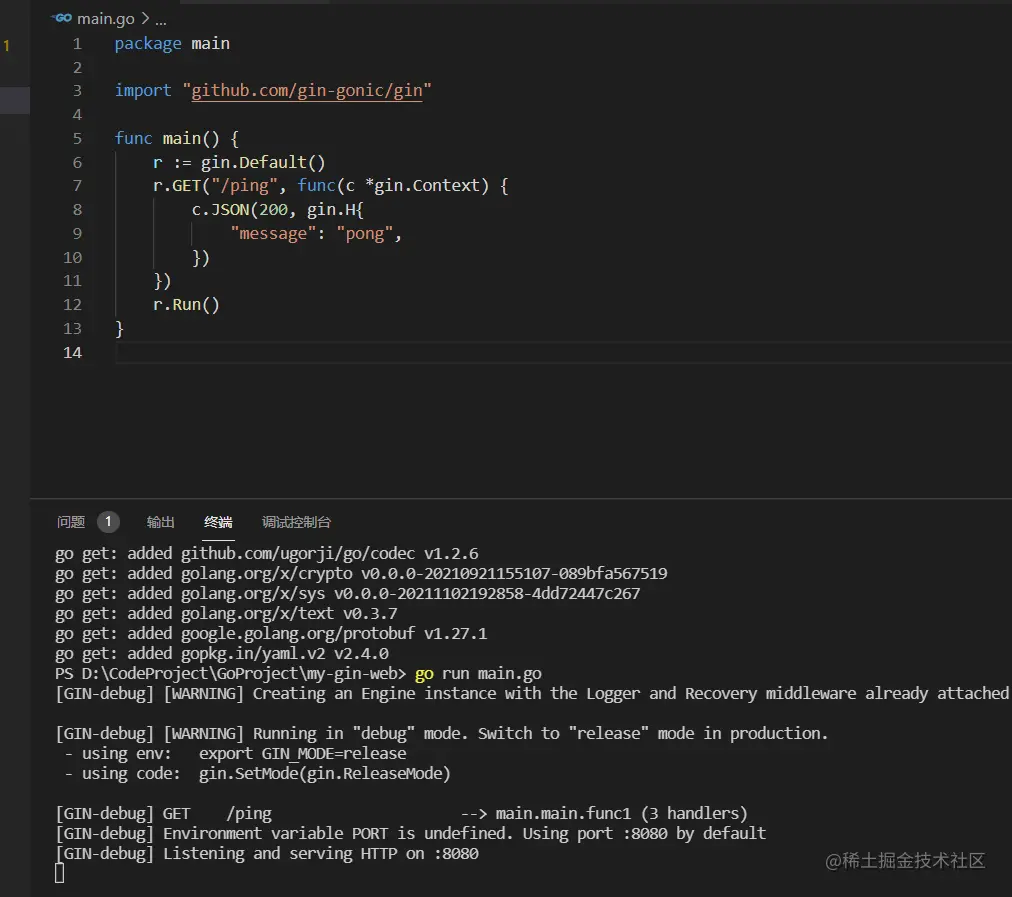The image size is (1012, 897).
Task: Click the go run main.go command in terminal
Action: pyautogui.click(x=478, y=674)
